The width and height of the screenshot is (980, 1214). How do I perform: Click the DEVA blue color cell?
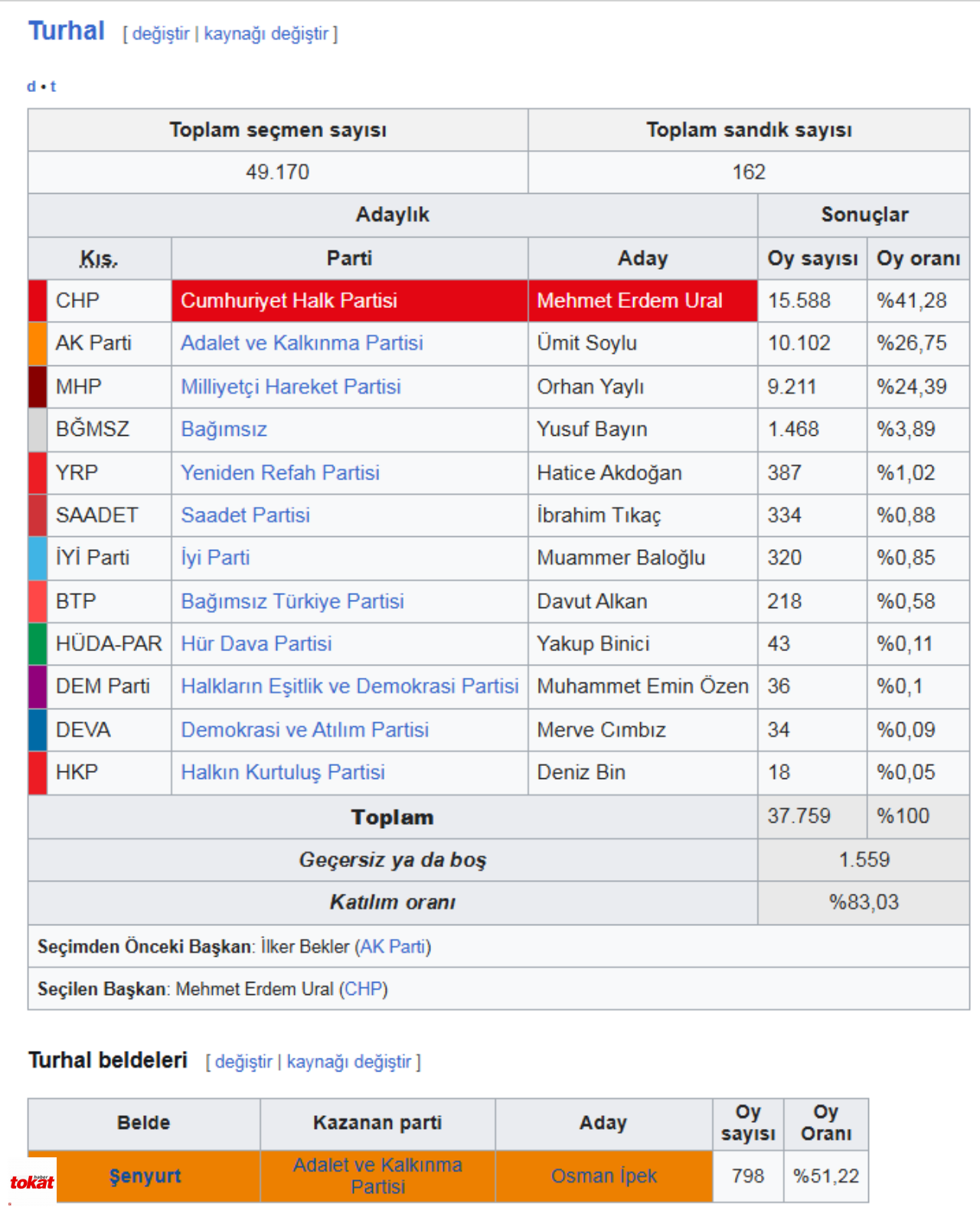click(x=38, y=729)
